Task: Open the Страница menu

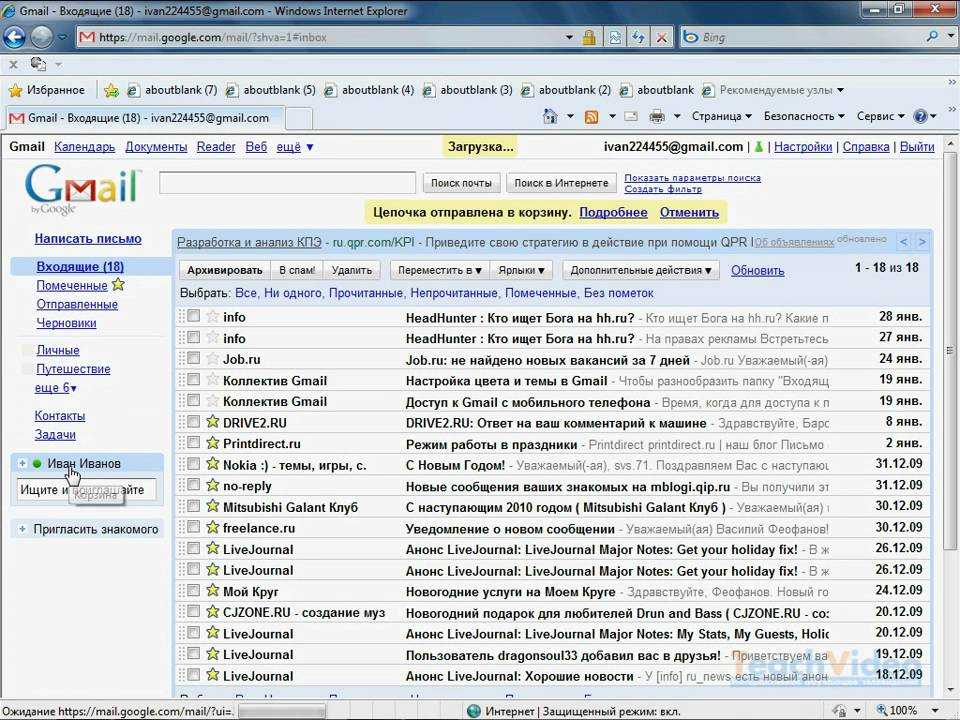Action: [x=722, y=117]
